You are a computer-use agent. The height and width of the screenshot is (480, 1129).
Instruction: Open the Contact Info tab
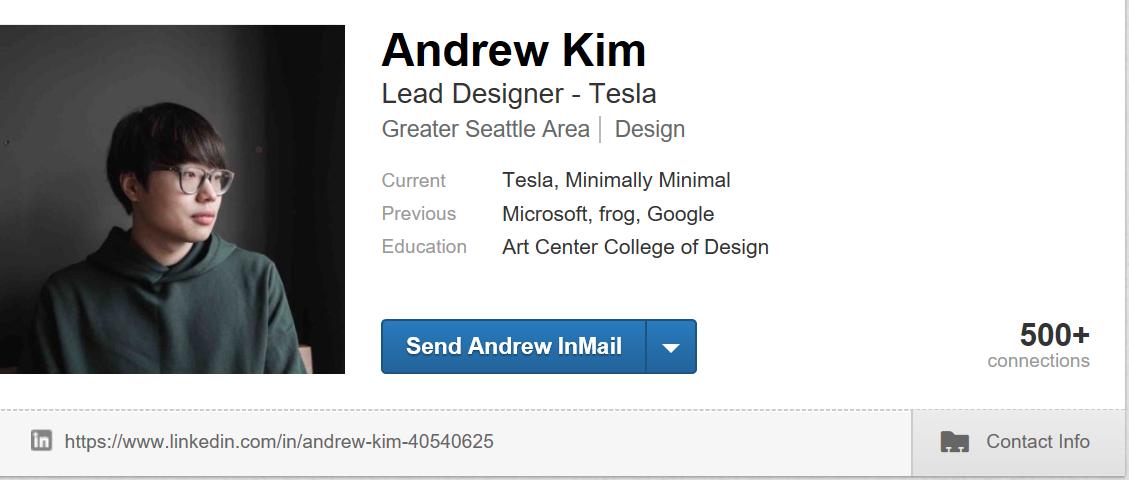pos(1037,442)
